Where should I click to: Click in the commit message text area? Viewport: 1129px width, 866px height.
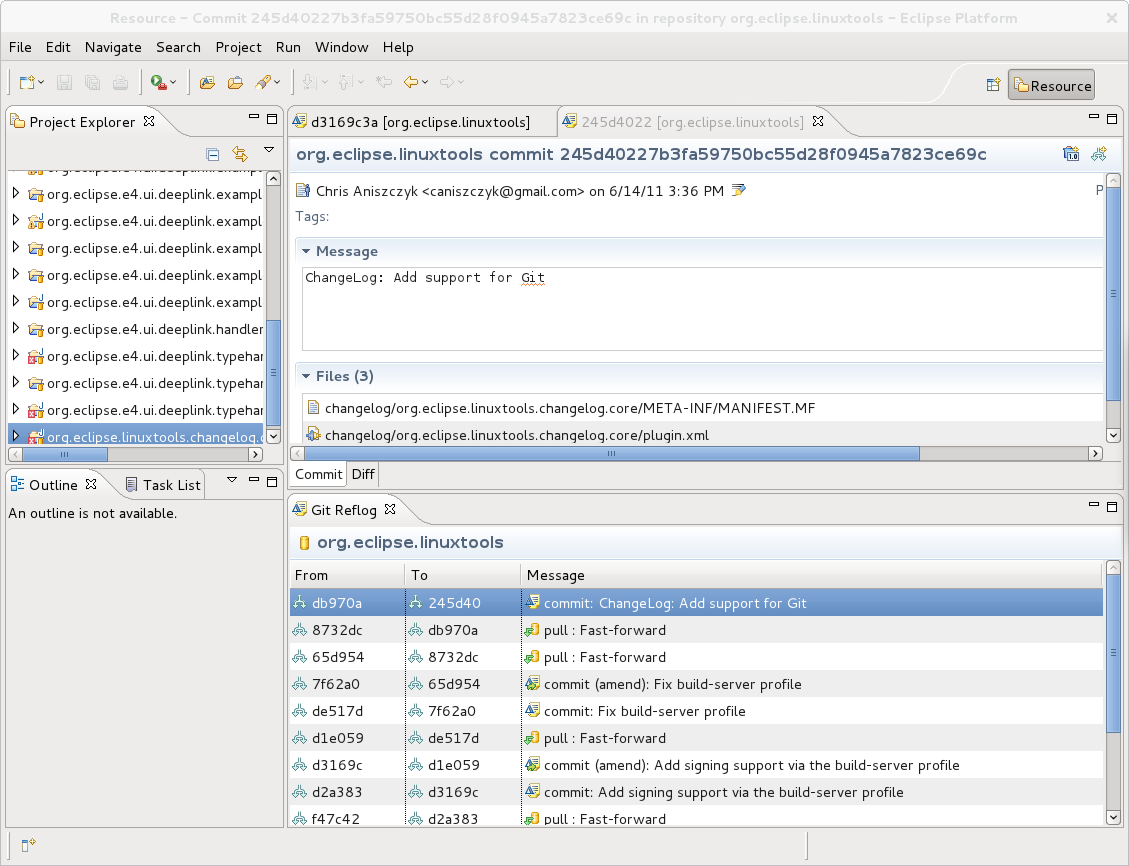coord(702,309)
